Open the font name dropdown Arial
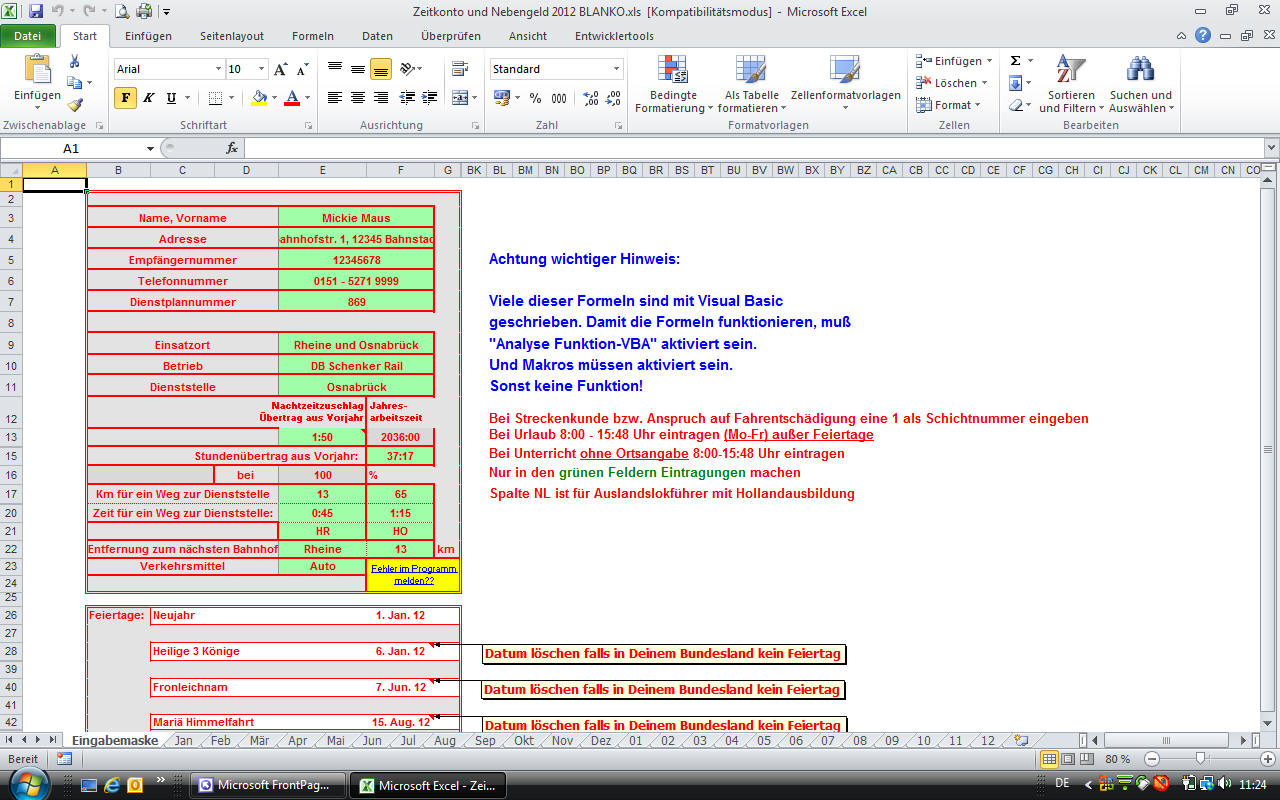The image size is (1280, 800). click(218, 69)
